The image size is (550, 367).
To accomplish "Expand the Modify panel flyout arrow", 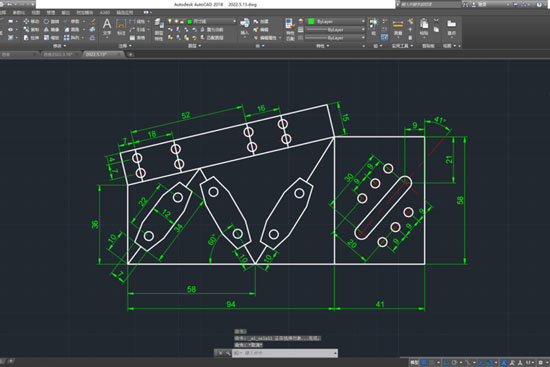I will tap(65, 46).
